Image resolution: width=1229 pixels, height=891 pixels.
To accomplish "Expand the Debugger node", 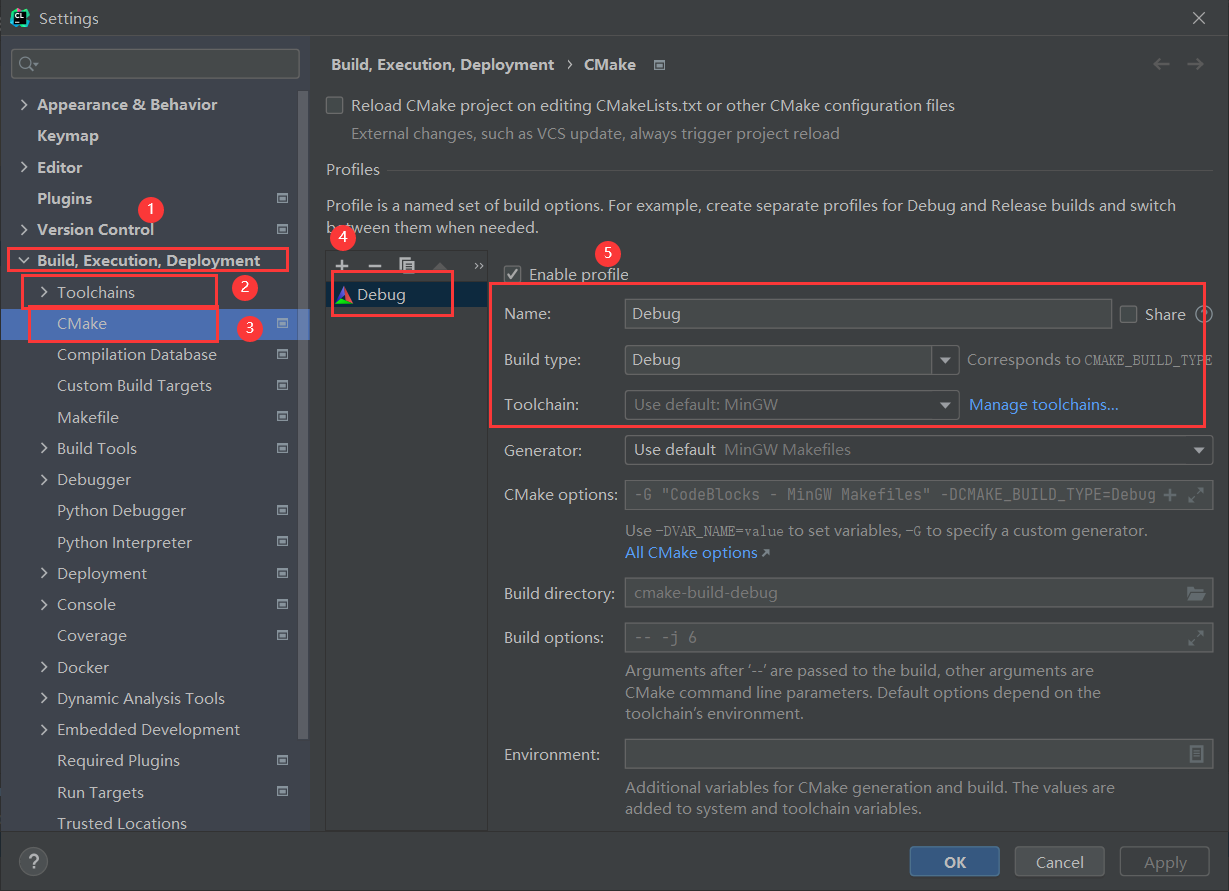I will [x=44, y=479].
